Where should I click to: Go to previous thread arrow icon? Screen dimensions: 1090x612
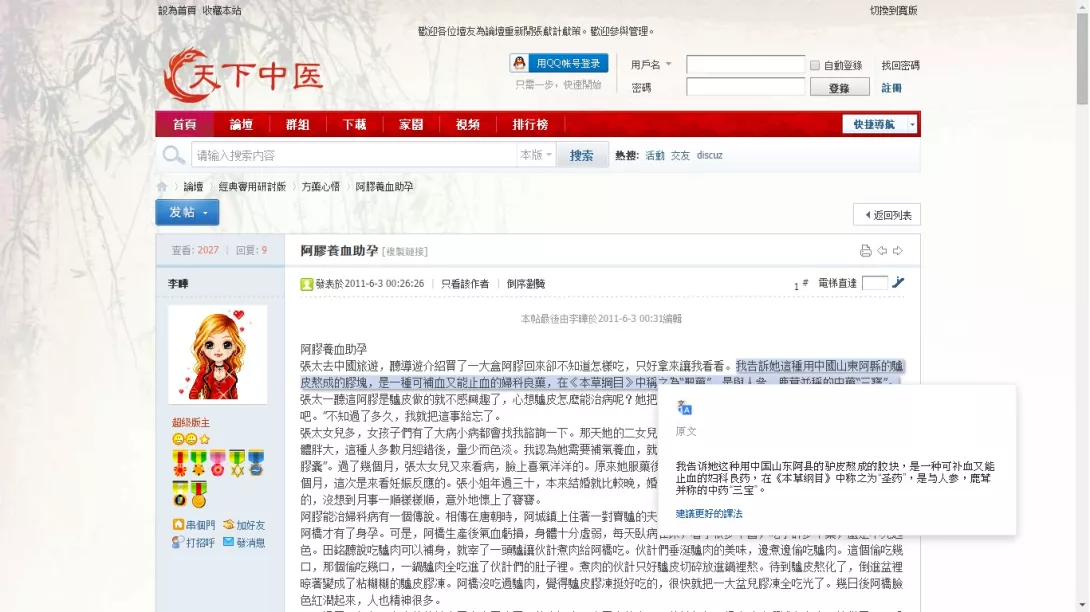tap(882, 250)
